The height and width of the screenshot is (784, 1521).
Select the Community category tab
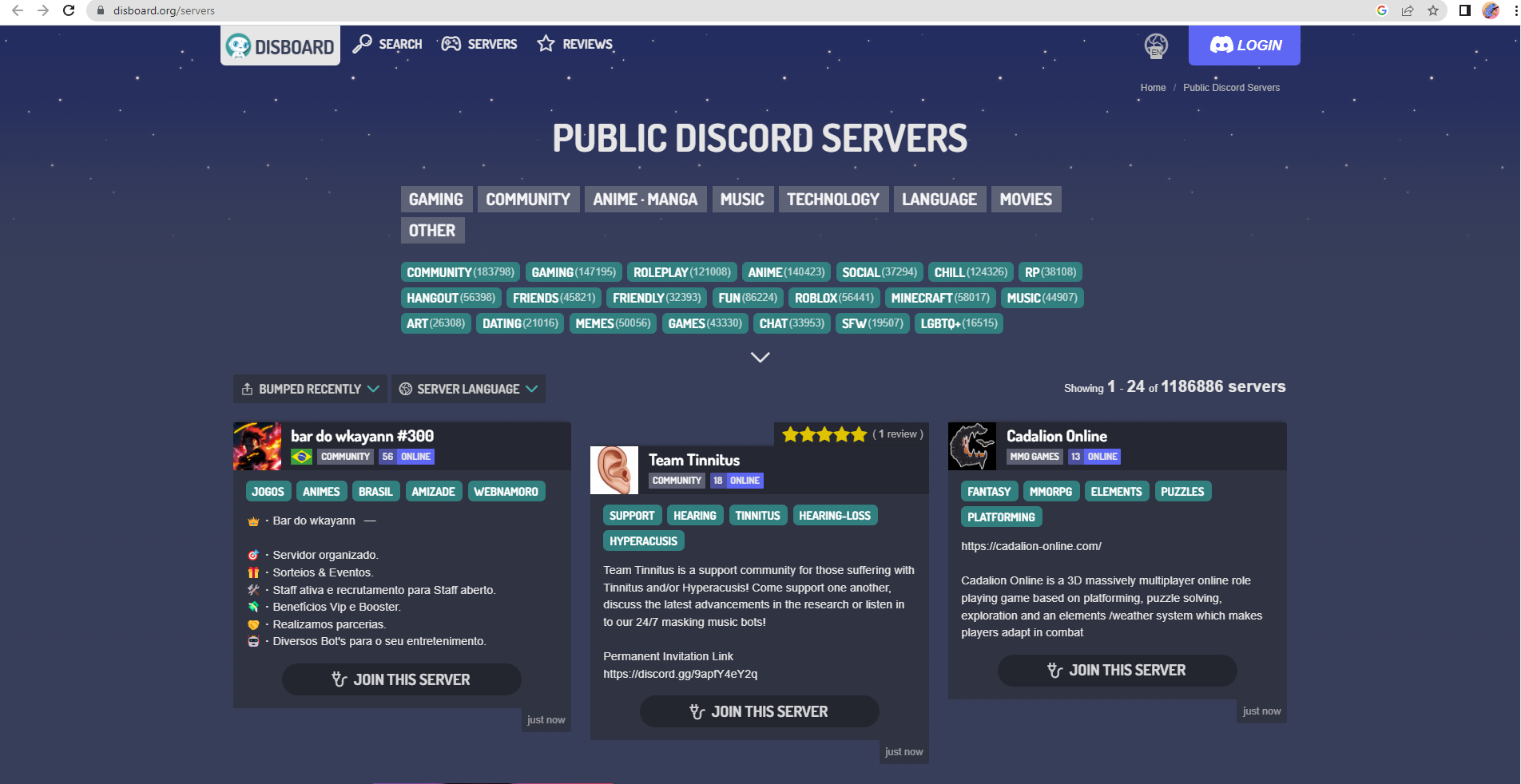(x=528, y=200)
